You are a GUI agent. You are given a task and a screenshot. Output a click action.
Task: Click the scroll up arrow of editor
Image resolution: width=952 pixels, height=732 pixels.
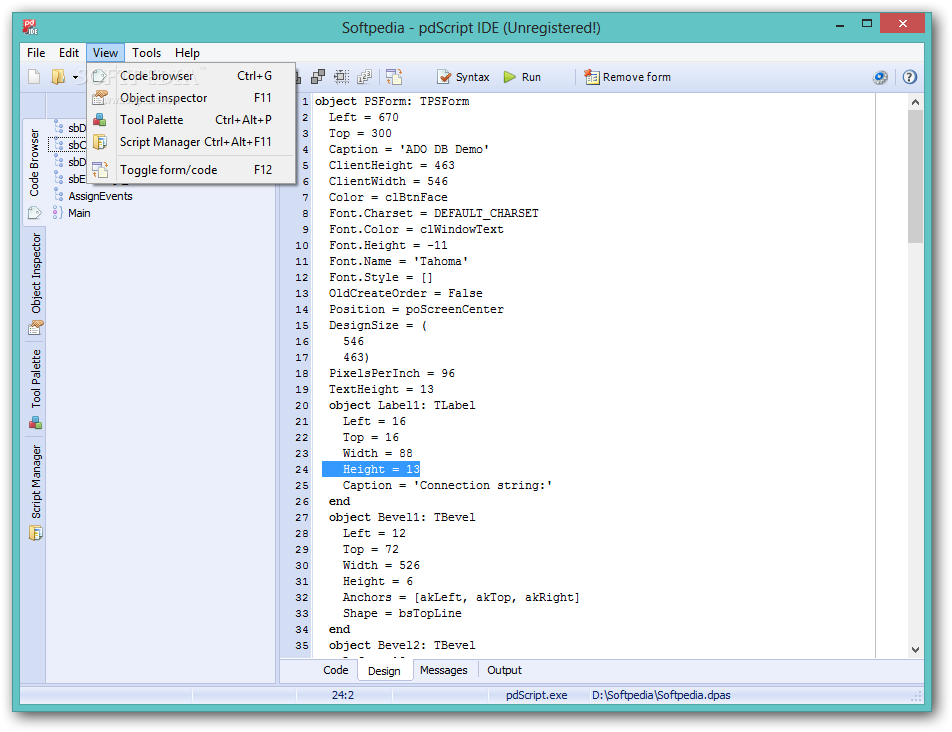point(915,103)
